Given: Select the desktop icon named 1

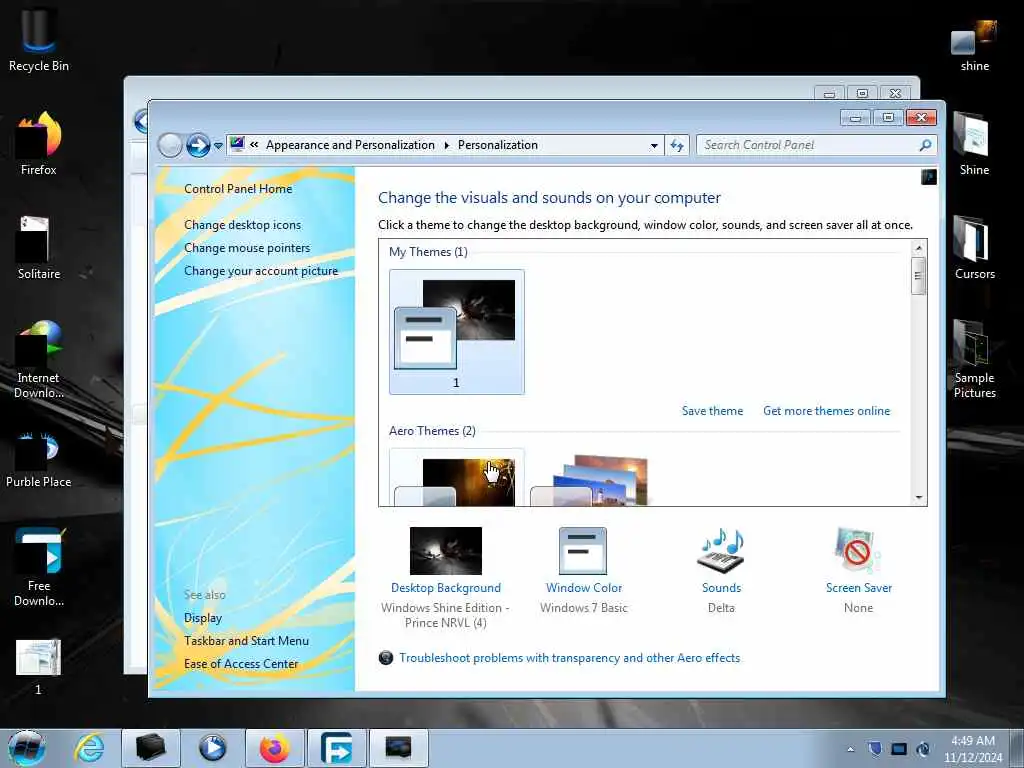Looking at the screenshot, I should click(38, 666).
